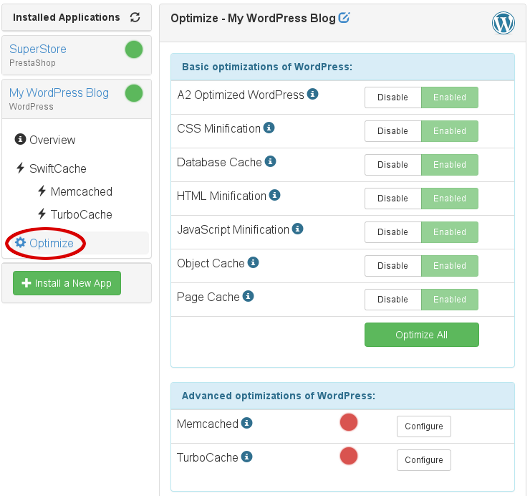Open the SuperStore application link
This screenshot has width=530, height=496.
pyautogui.click(x=38, y=49)
